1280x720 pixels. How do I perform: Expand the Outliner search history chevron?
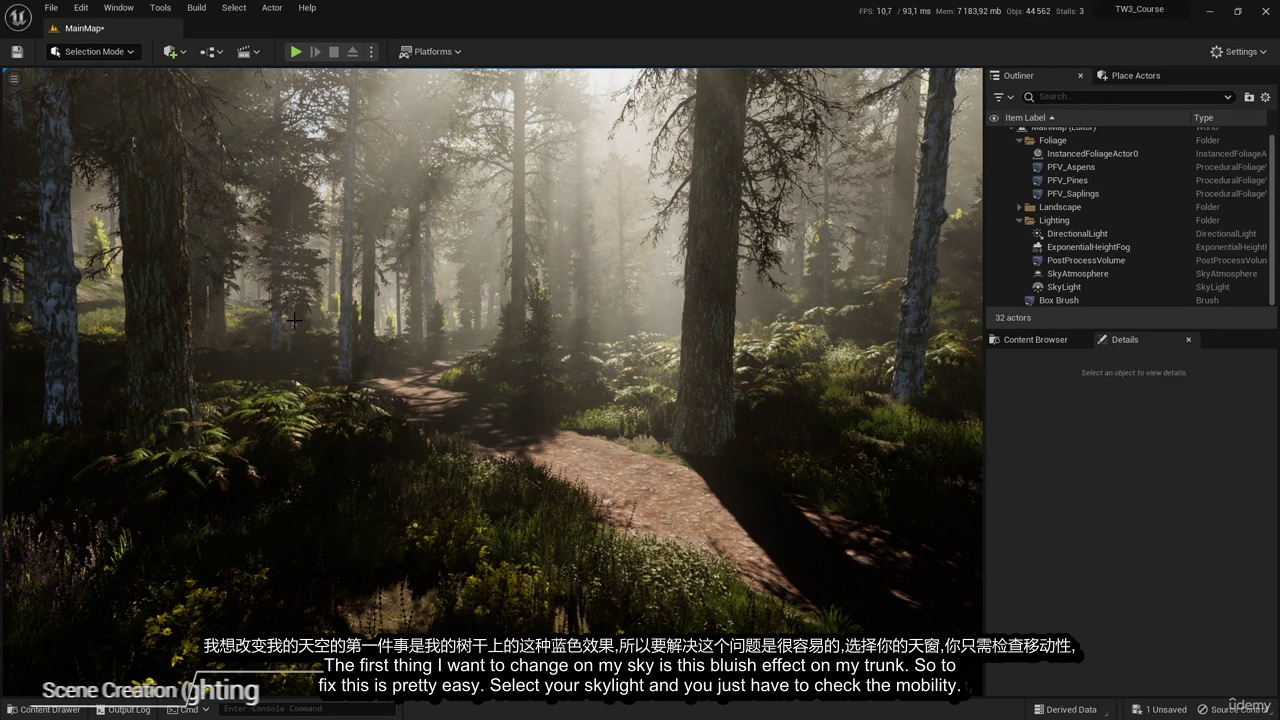point(1228,97)
